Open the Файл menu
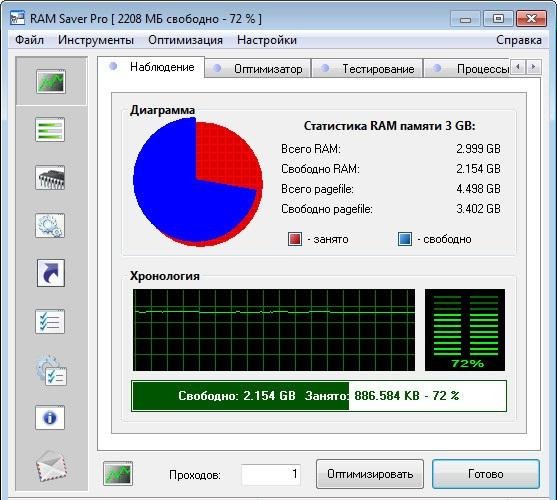The image size is (557, 500). pyautogui.click(x=29, y=40)
